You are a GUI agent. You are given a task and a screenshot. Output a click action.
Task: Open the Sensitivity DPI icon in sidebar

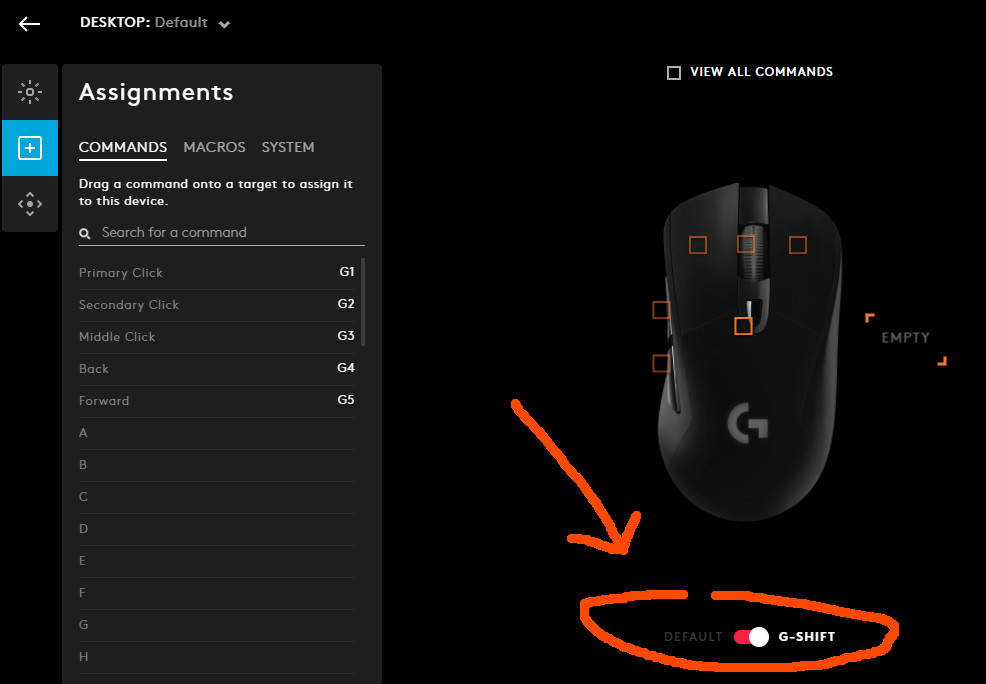coord(30,204)
